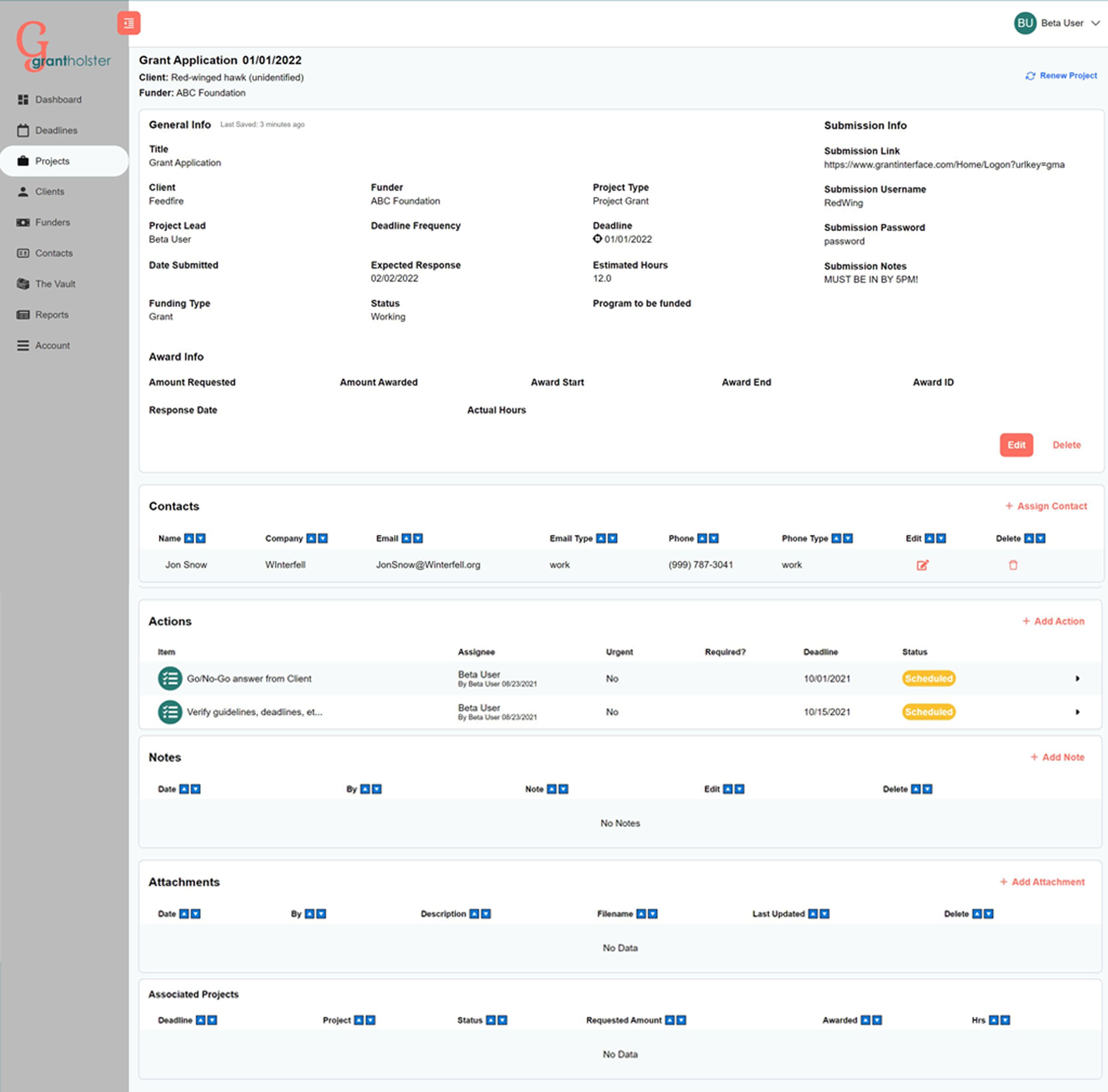Click the Jon Snow contact edit icon
The width and height of the screenshot is (1108, 1092).
(x=922, y=565)
